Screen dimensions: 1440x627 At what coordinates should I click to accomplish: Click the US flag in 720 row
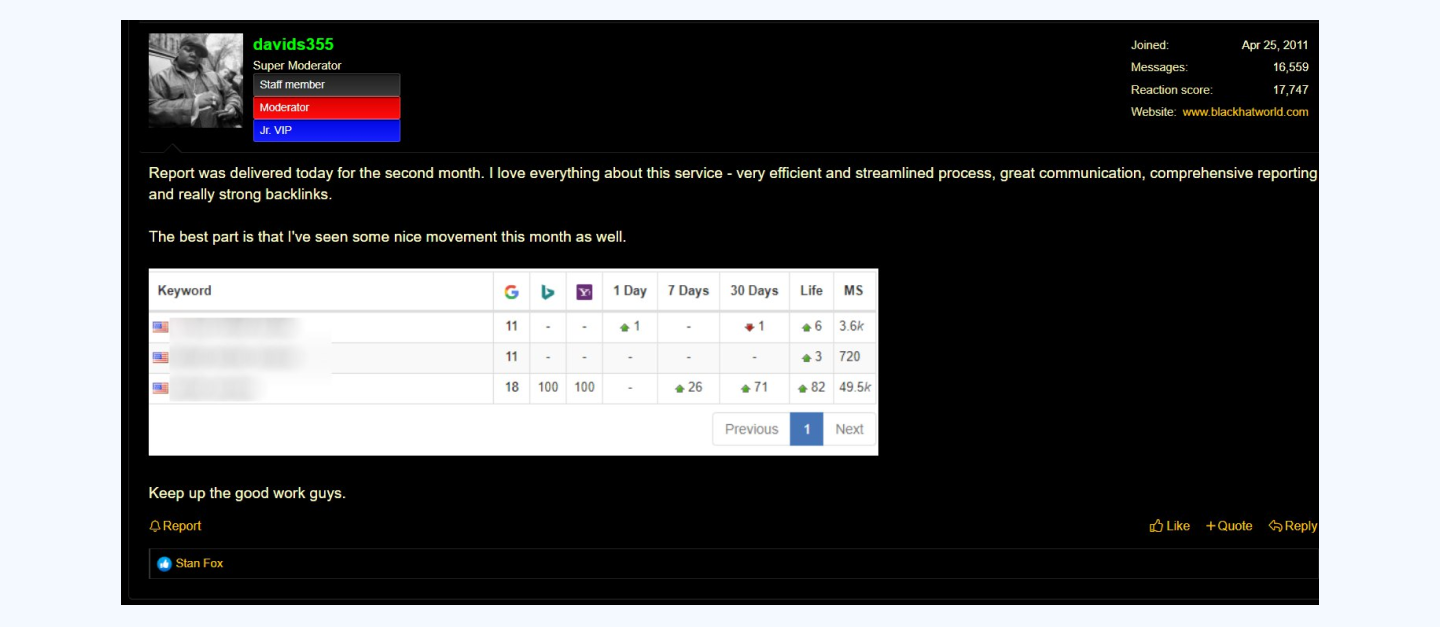[160, 357]
